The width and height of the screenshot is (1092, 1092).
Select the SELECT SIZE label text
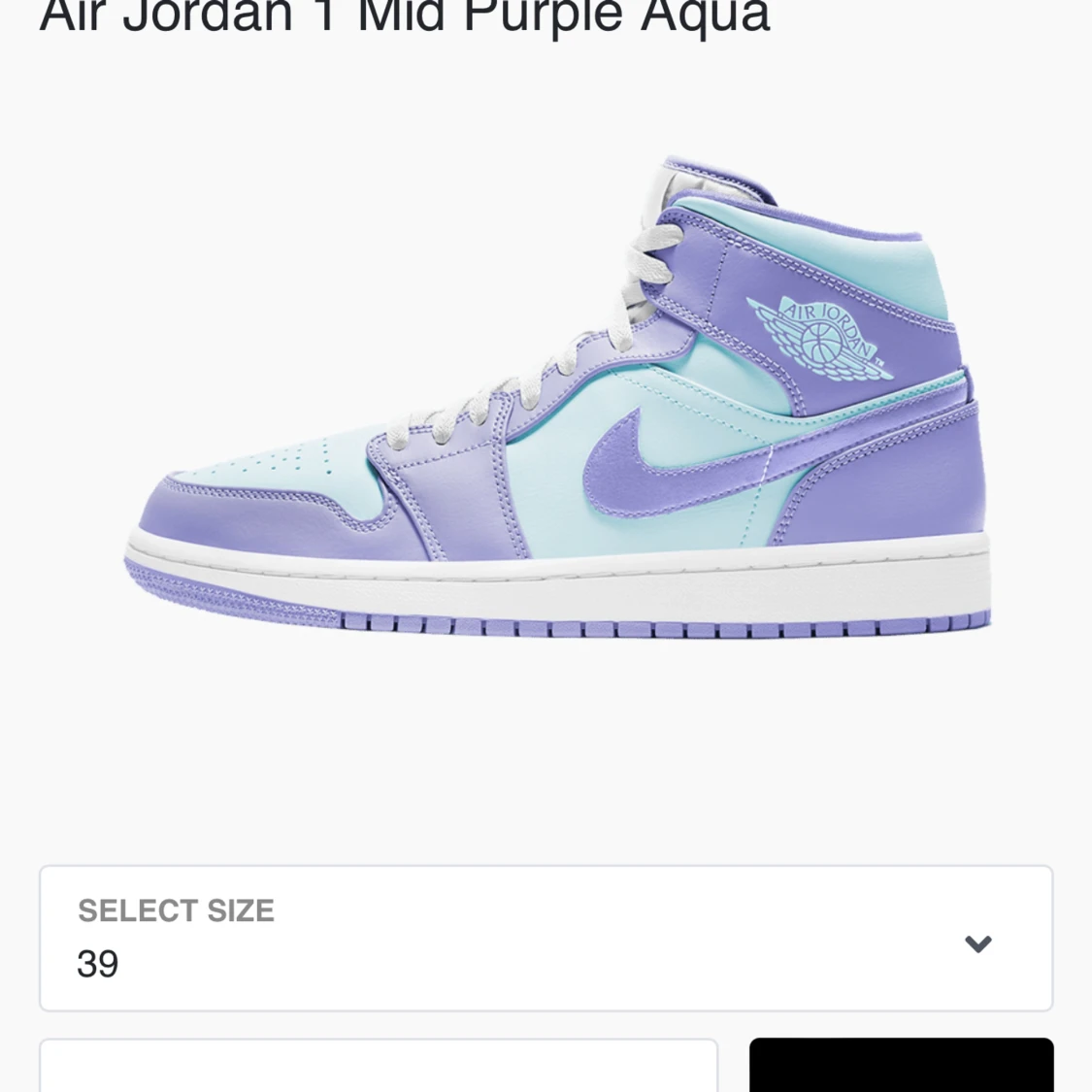(176, 910)
